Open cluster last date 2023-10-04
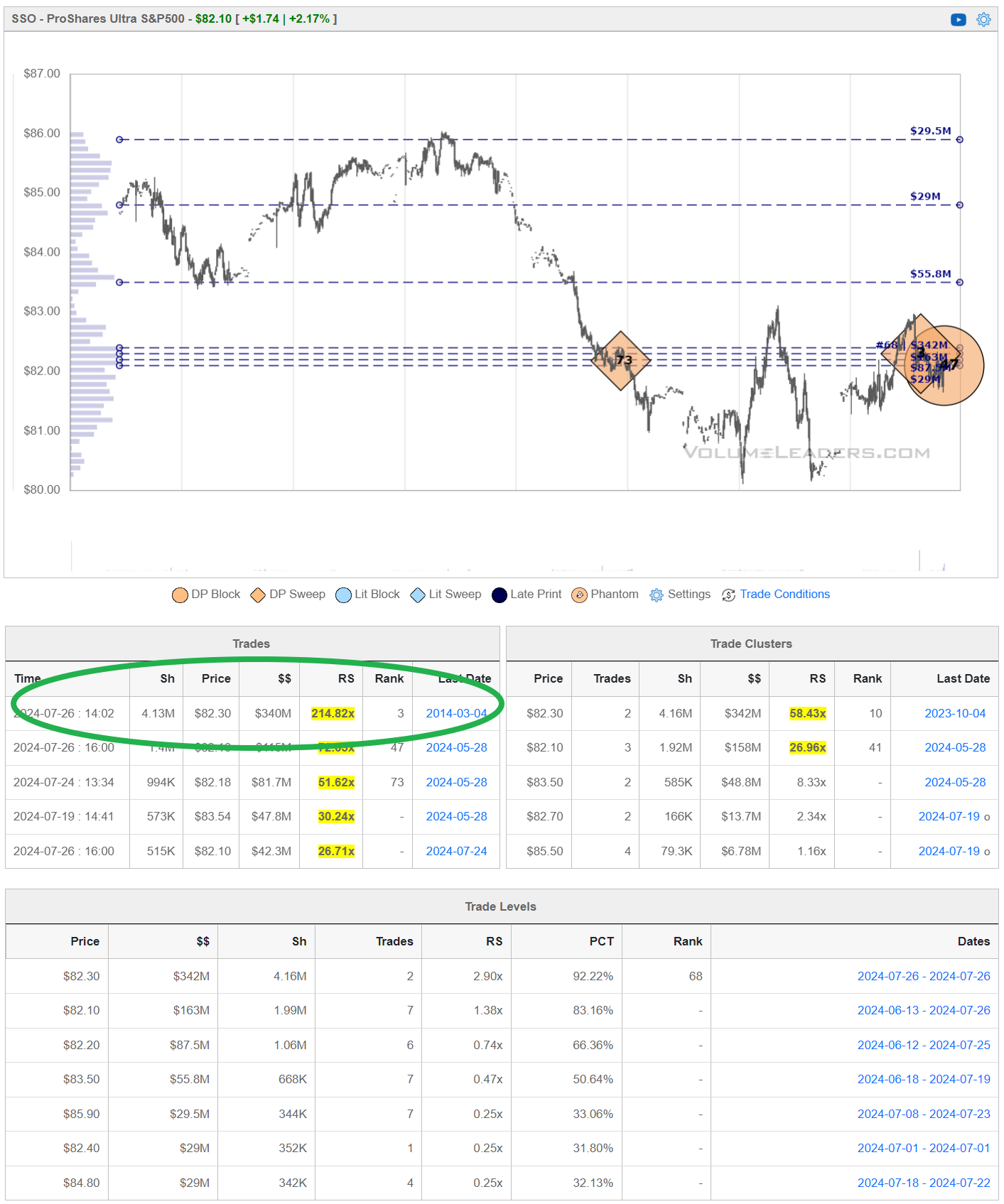The height and width of the screenshot is (1204, 1004). [x=955, y=713]
